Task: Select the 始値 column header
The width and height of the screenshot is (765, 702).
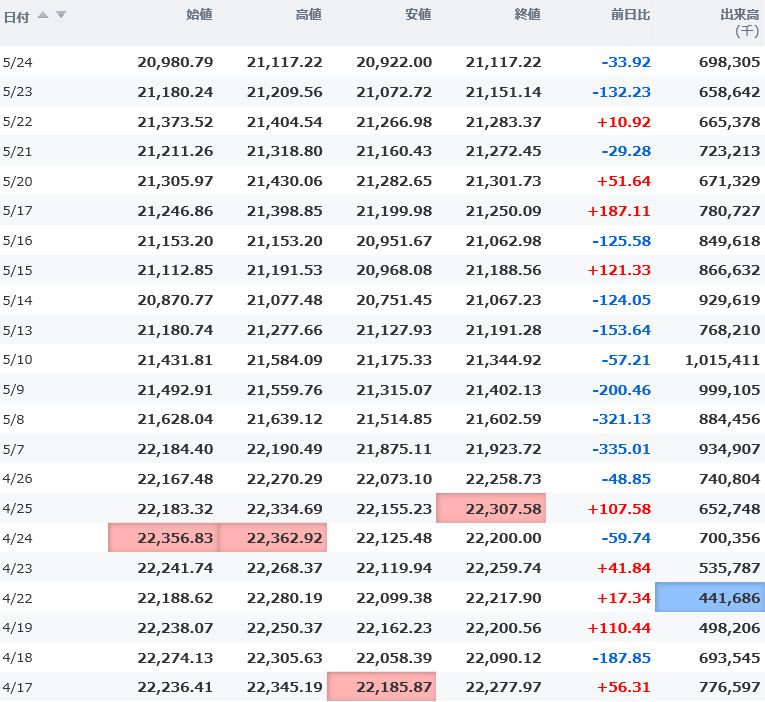Action: (199, 15)
